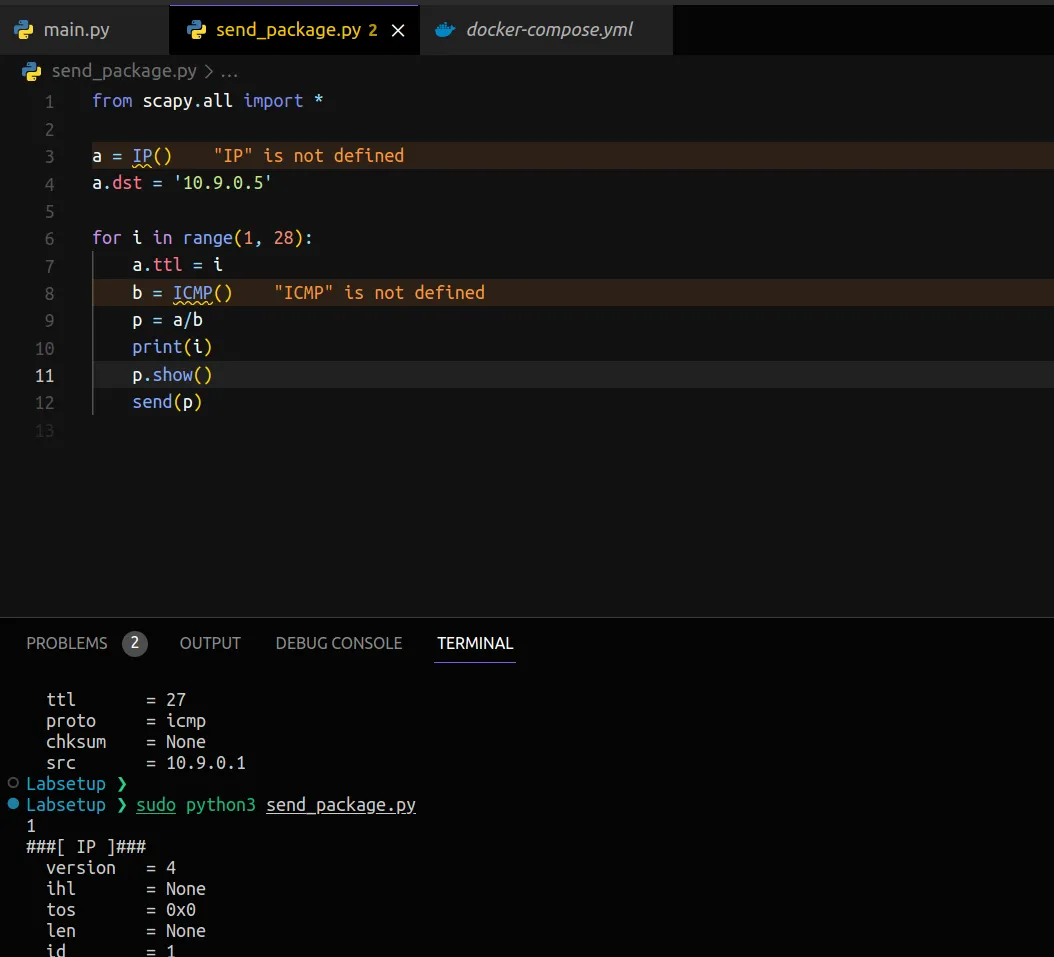
Task: Open the send_package.py breadcrumb file picker
Action: (123, 72)
